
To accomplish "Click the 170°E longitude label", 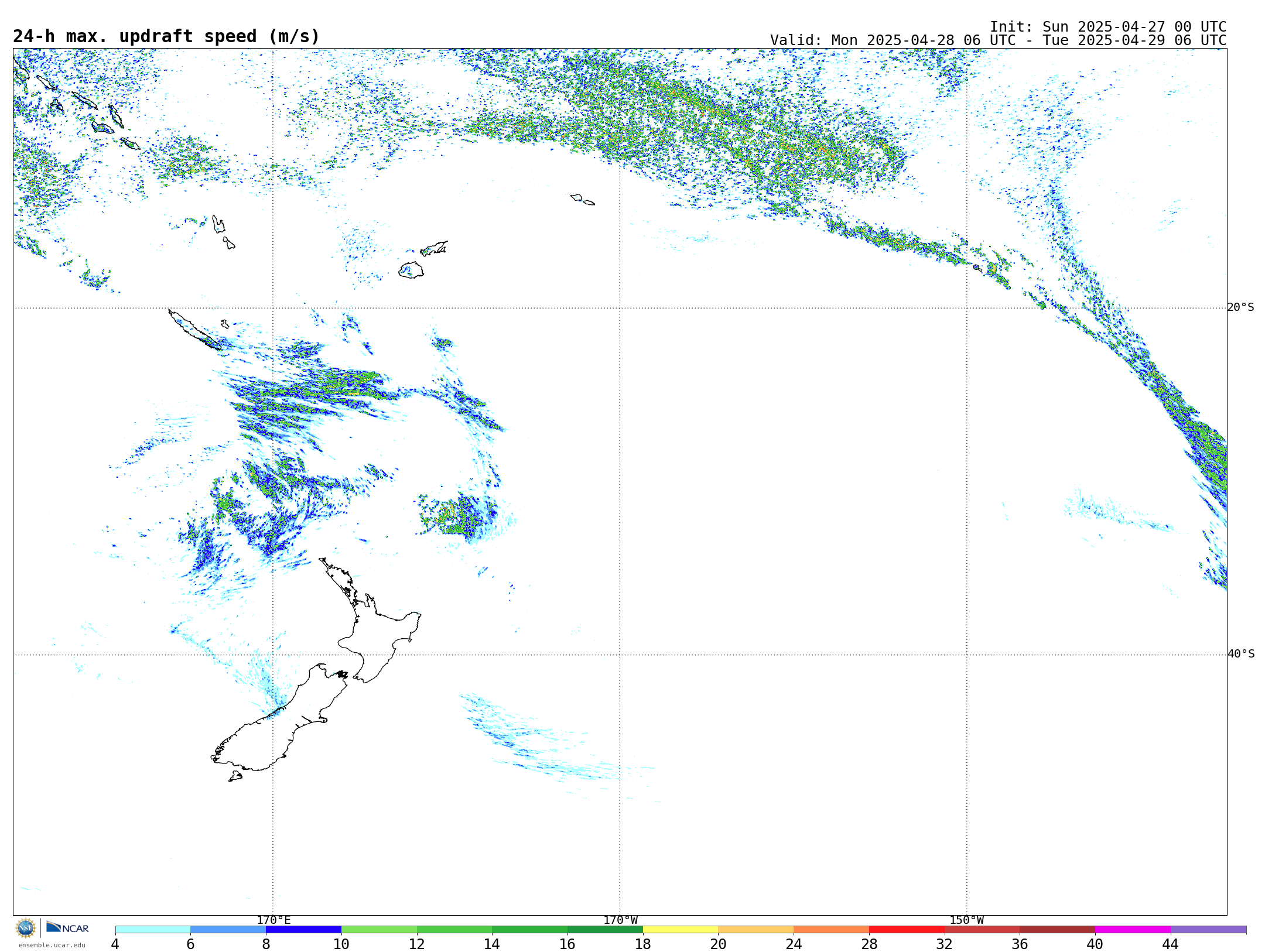I will 273,920.
